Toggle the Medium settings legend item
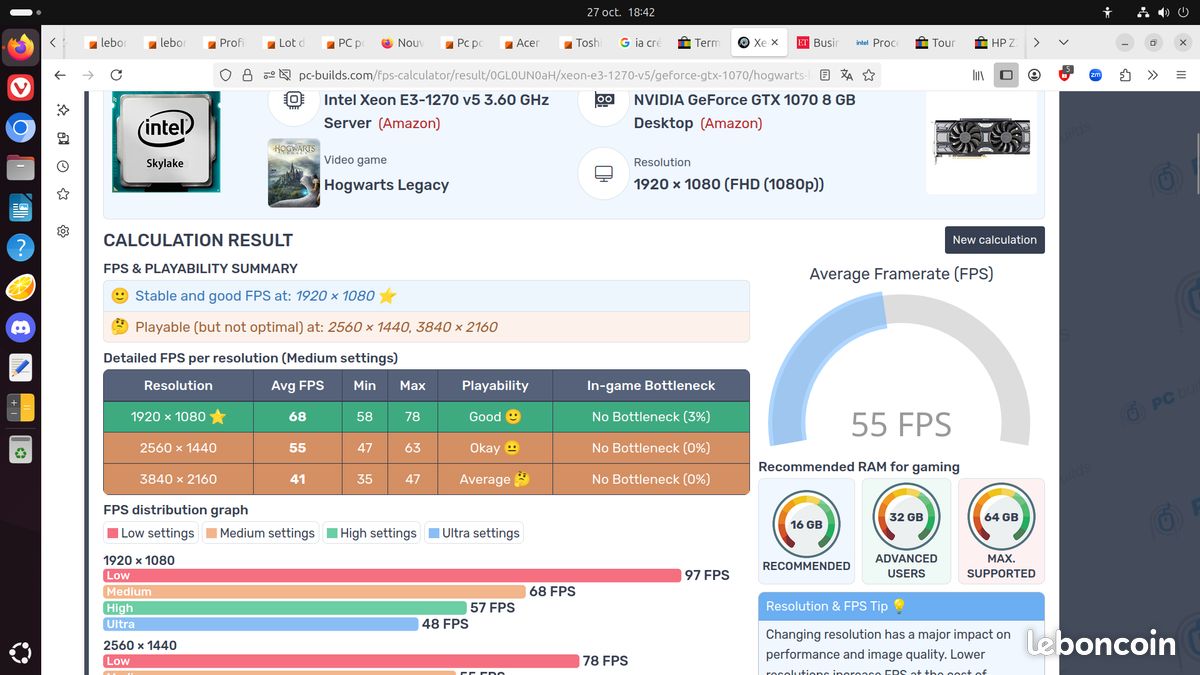Image resolution: width=1200 pixels, height=675 pixels. pyautogui.click(x=260, y=533)
